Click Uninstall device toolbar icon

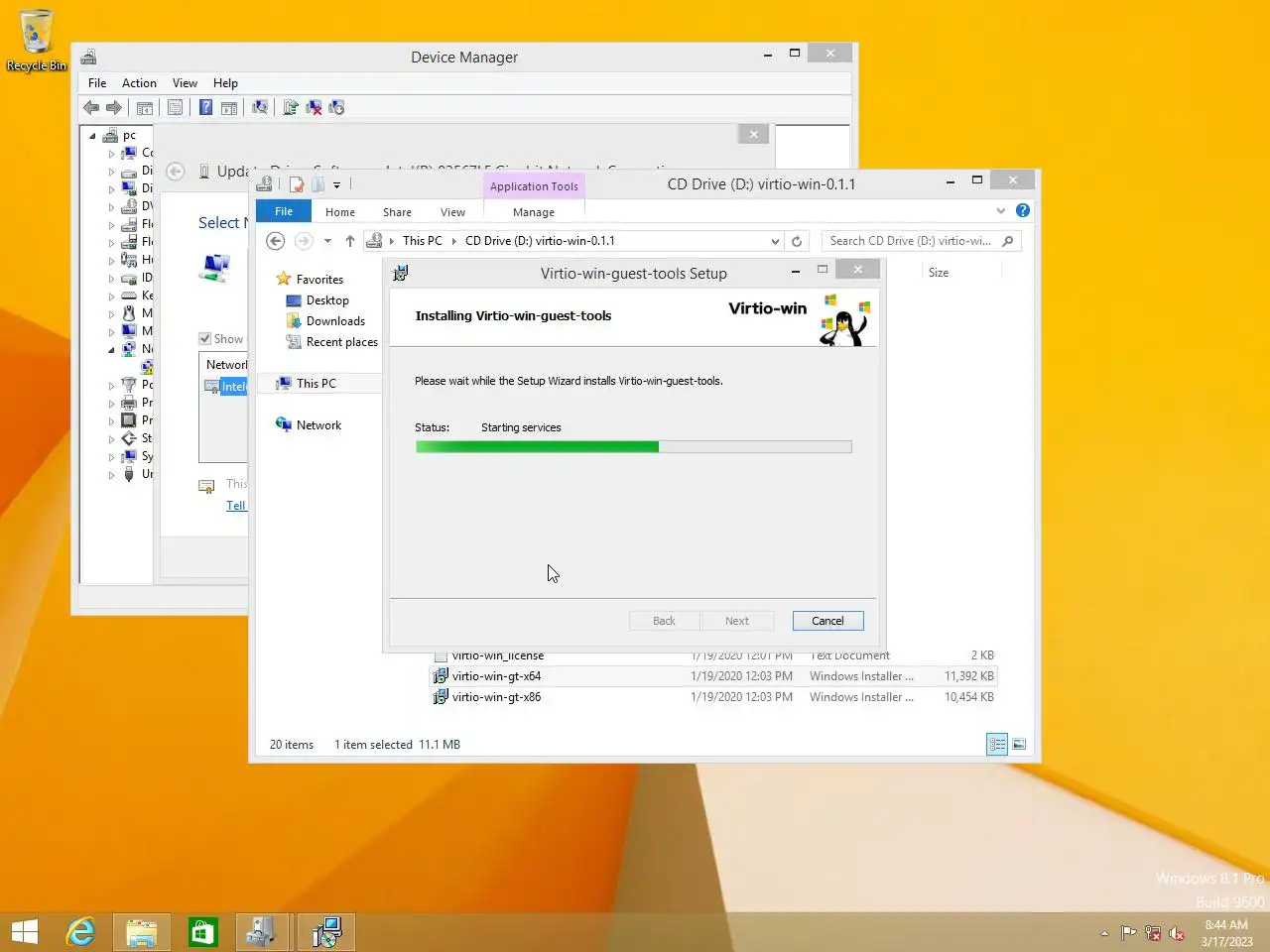coord(314,107)
